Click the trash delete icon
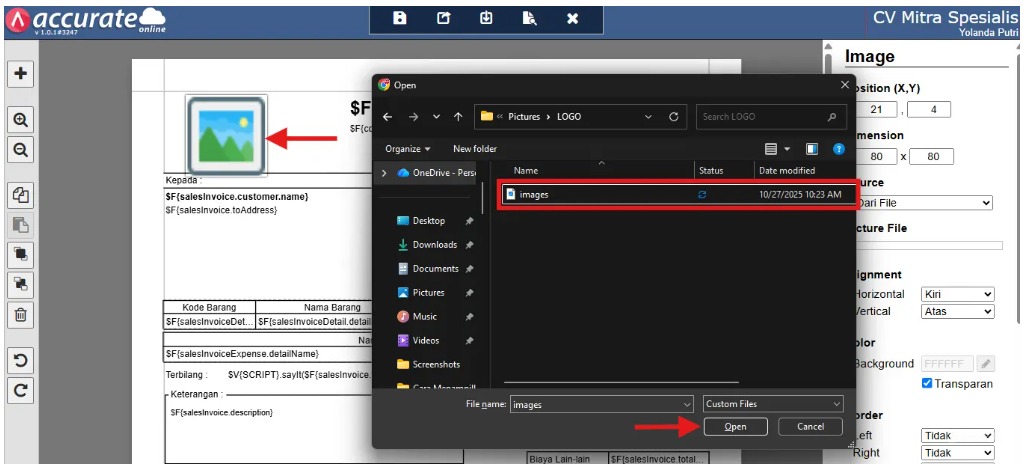 (x=20, y=315)
